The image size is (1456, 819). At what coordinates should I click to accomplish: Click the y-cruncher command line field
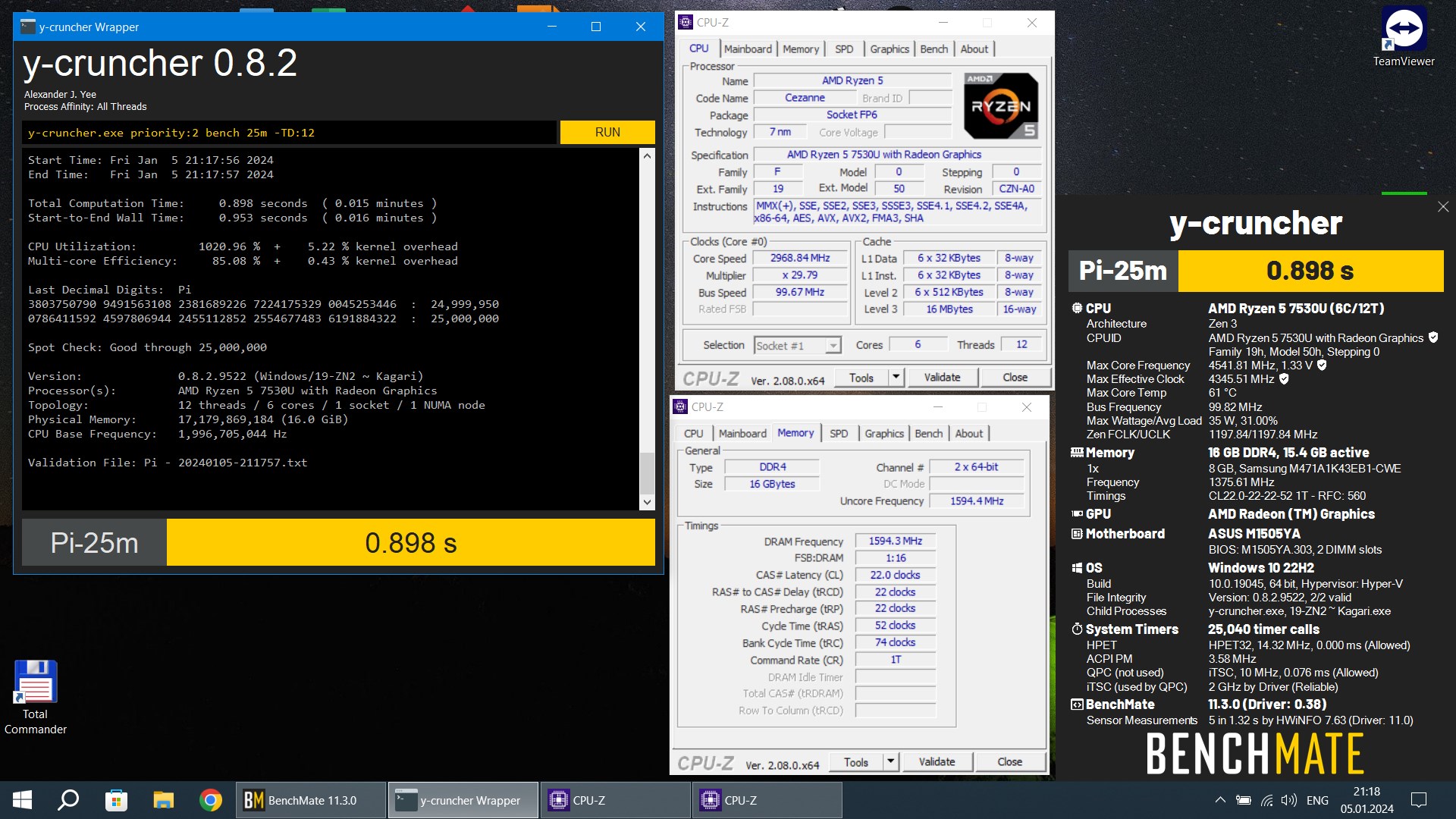click(x=290, y=132)
